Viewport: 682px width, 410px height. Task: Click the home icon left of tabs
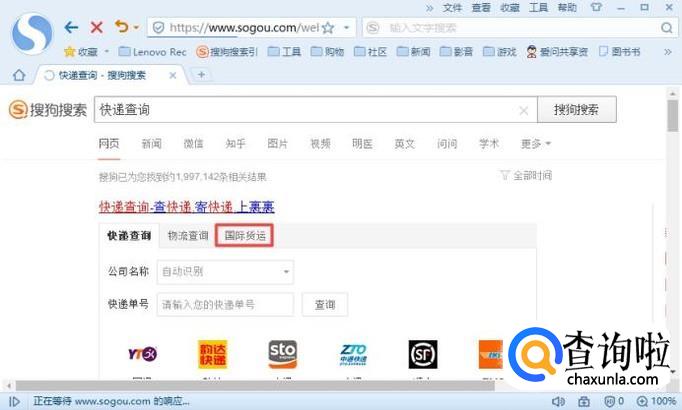pyautogui.click(x=19, y=75)
